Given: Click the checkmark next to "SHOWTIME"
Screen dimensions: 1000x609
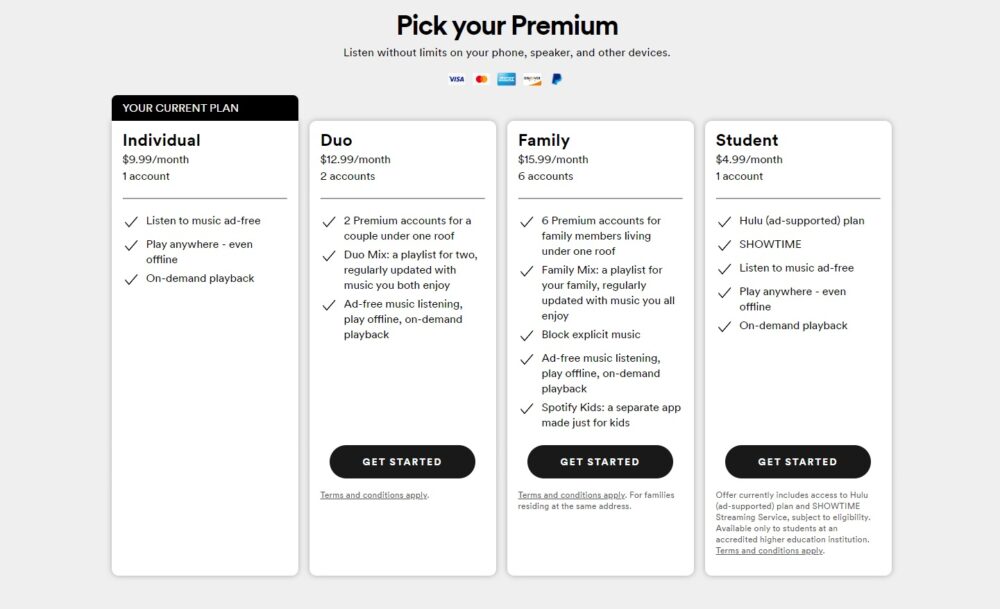Looking at the screenshot, I should point(725,244).
